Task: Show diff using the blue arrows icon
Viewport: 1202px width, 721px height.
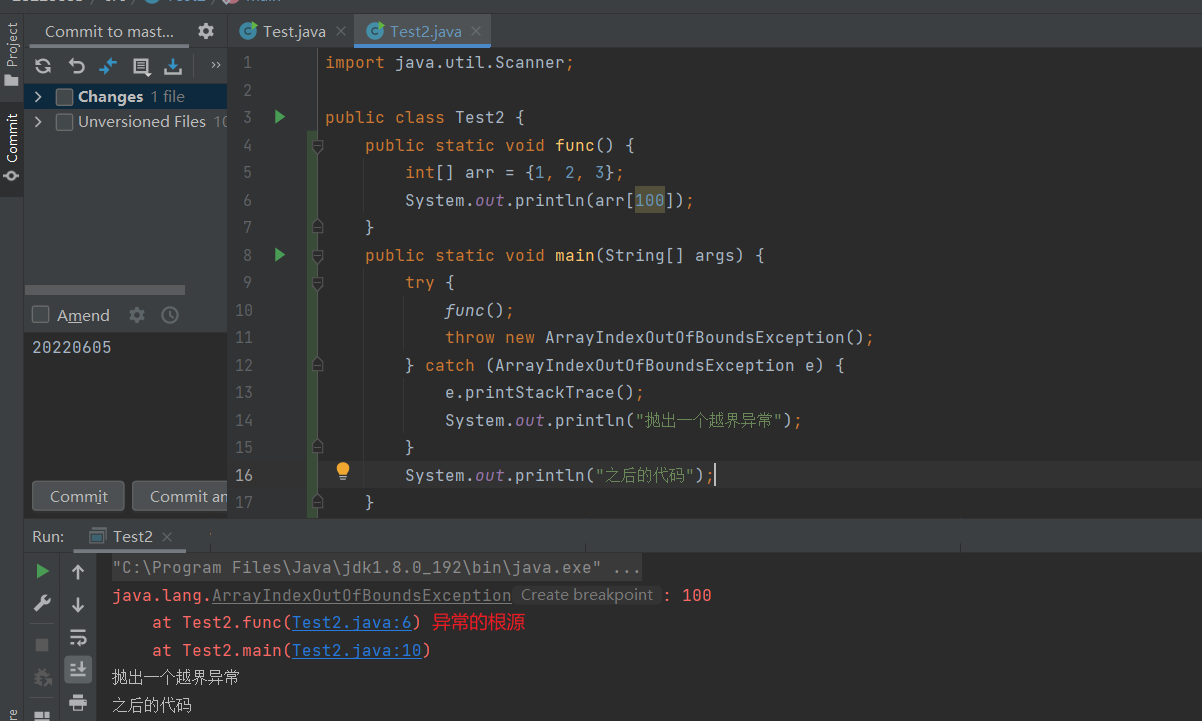Action: coord(108,66)
